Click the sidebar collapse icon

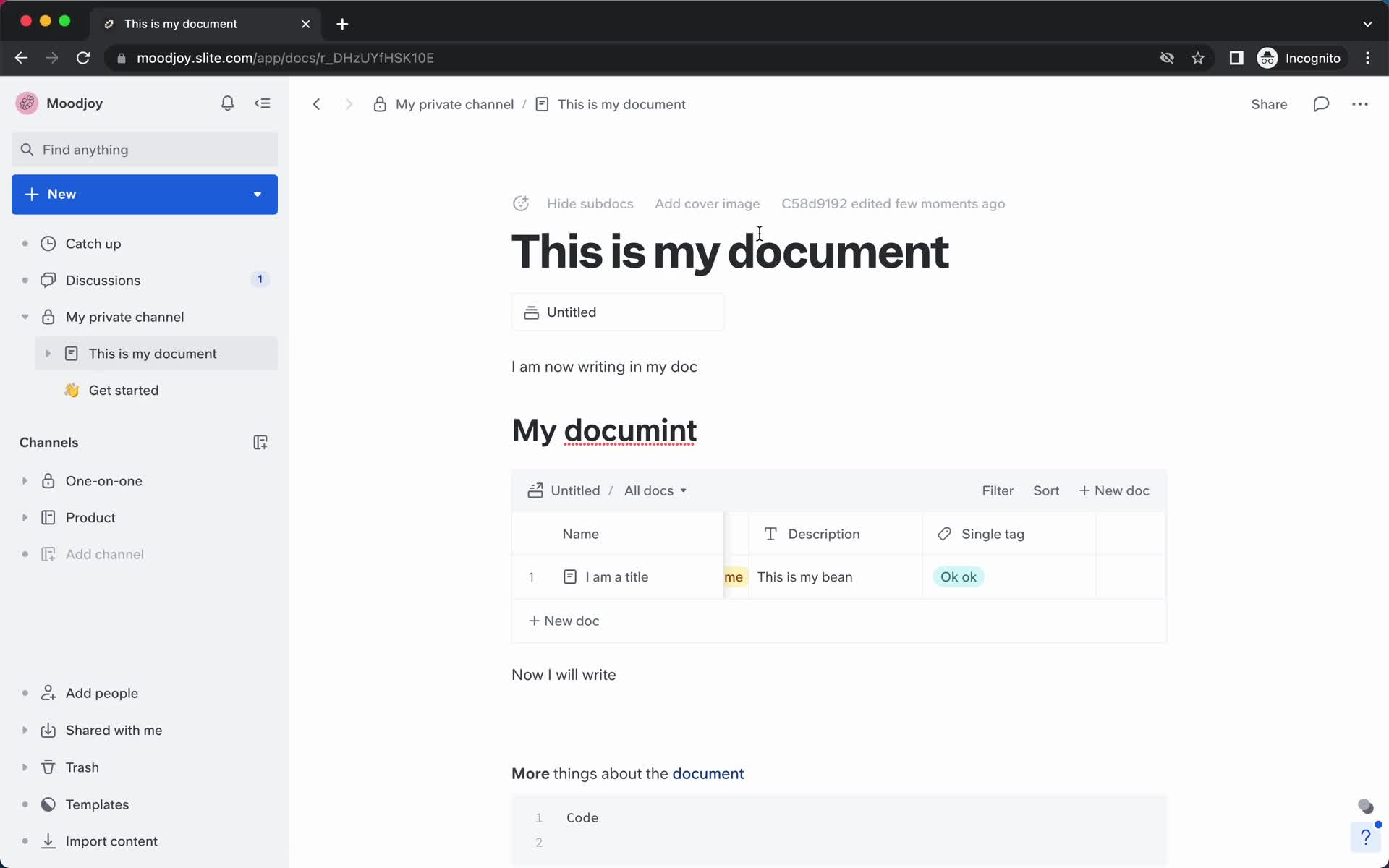coord(262,103)
